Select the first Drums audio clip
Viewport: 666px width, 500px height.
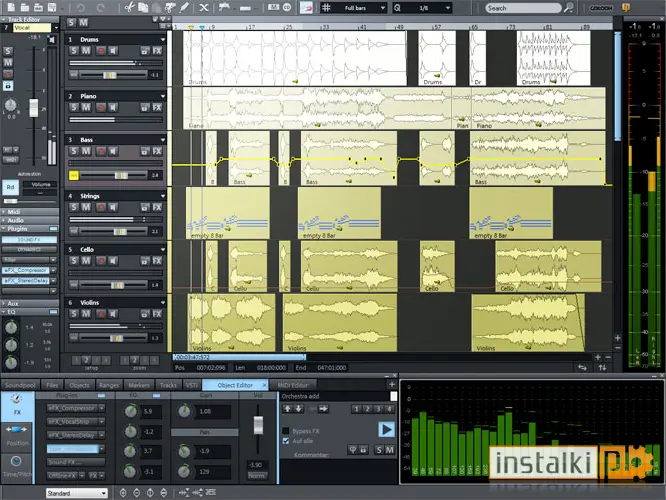tap(295, 58)
